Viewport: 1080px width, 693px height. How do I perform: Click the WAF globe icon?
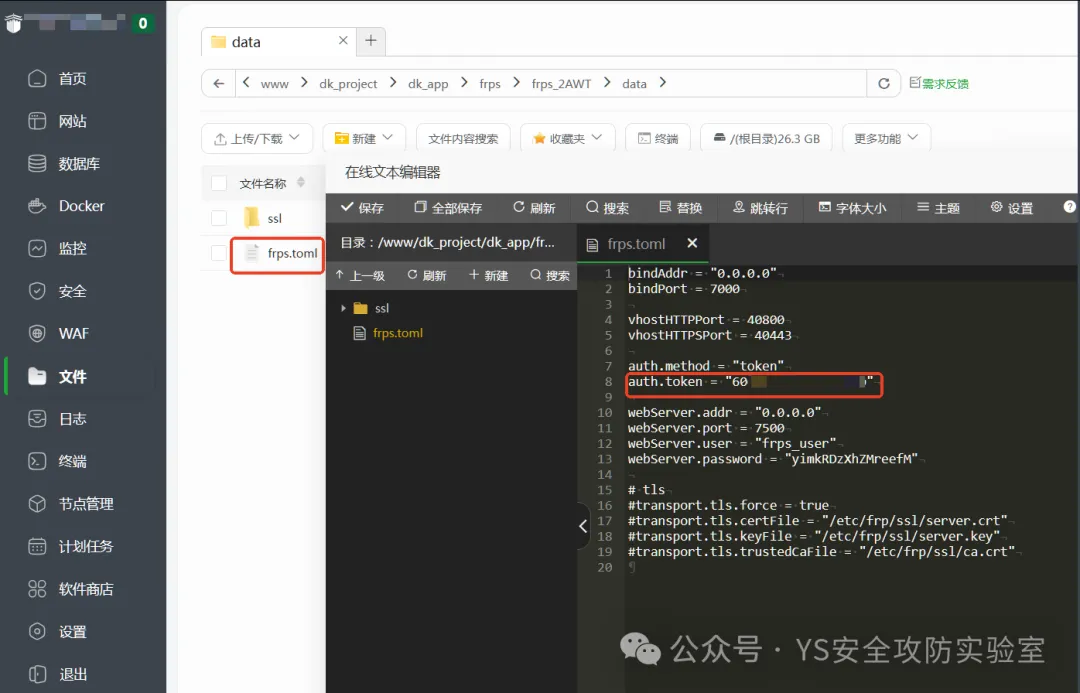pos(37,333)
